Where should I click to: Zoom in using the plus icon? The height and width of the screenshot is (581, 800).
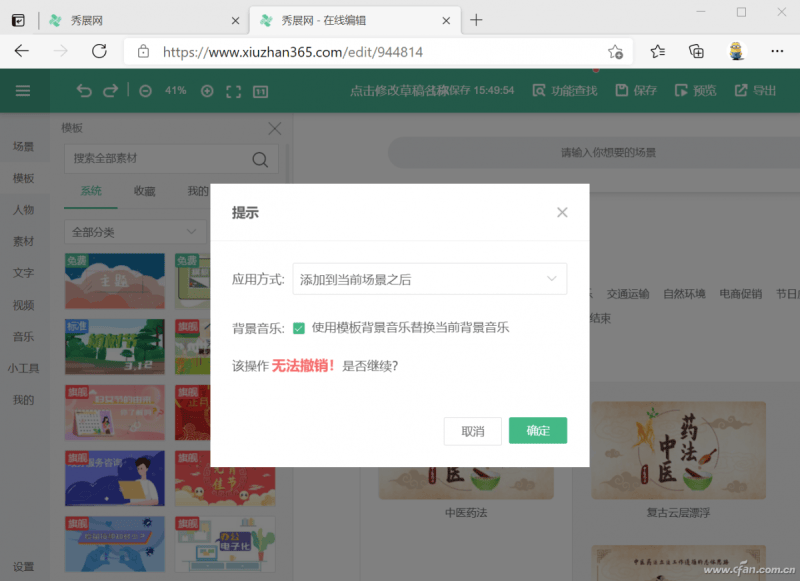point(206,90)
